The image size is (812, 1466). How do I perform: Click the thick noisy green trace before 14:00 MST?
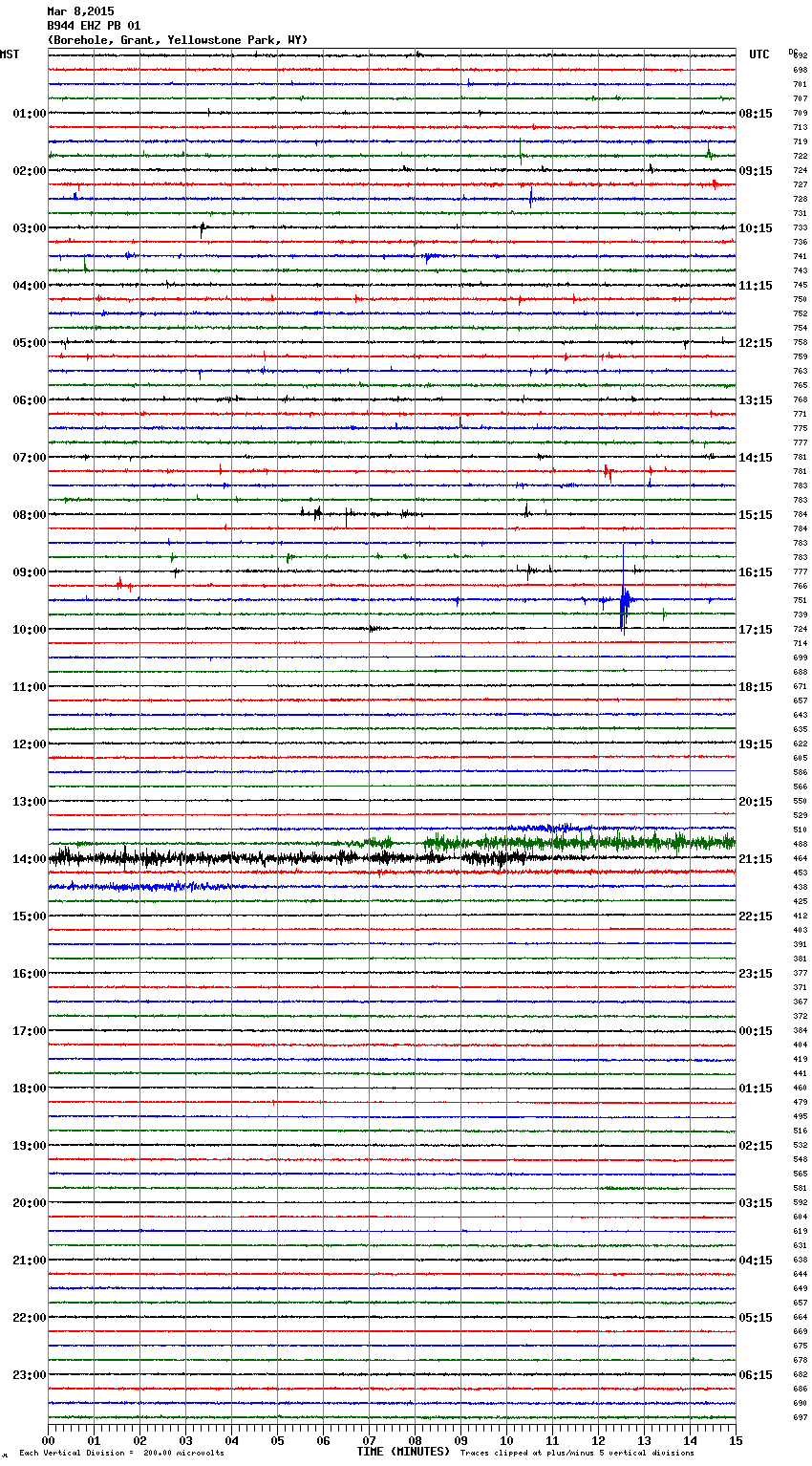click(578, 842)
